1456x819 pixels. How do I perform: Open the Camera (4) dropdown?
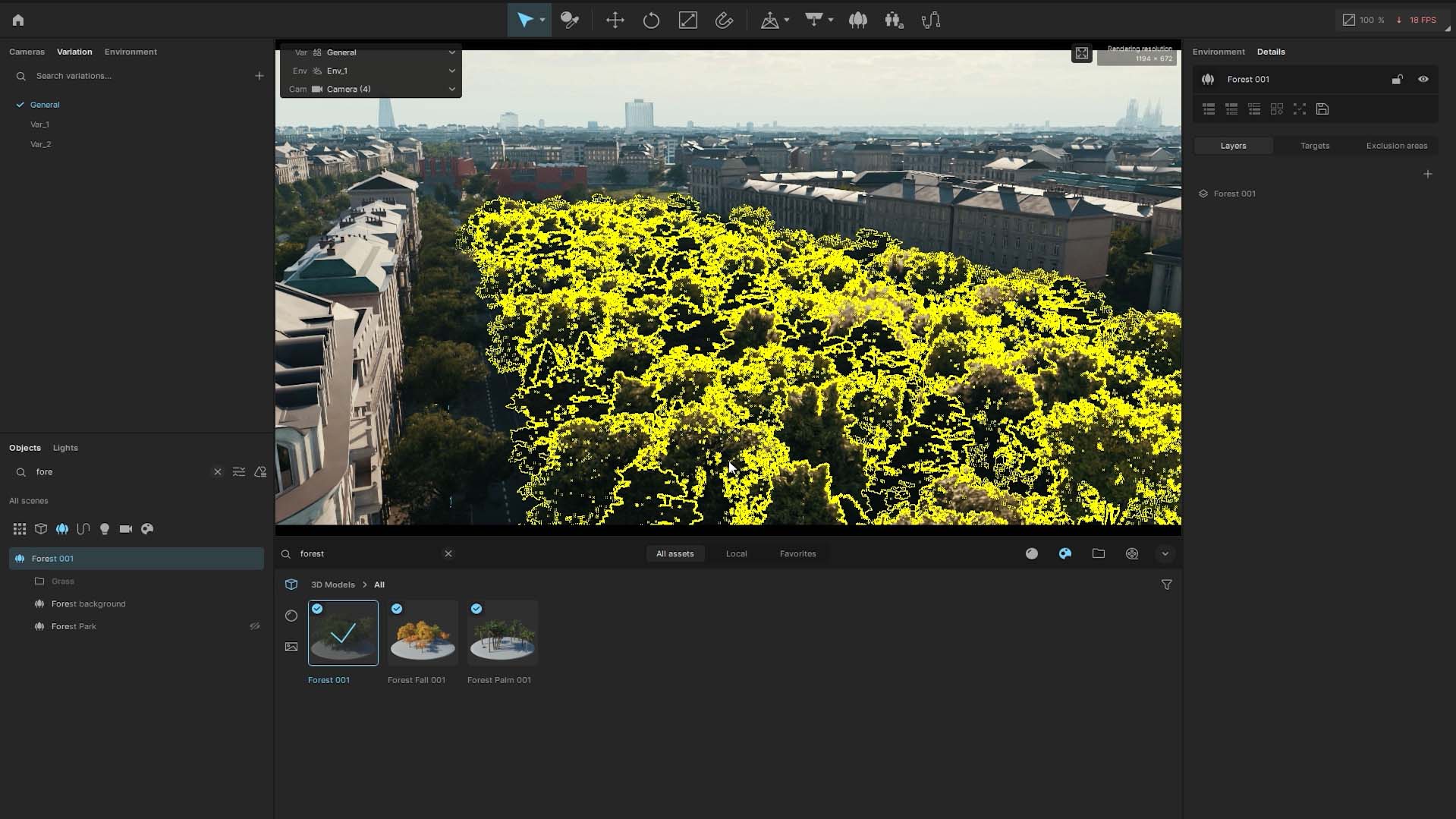click(x=451, y=89)
